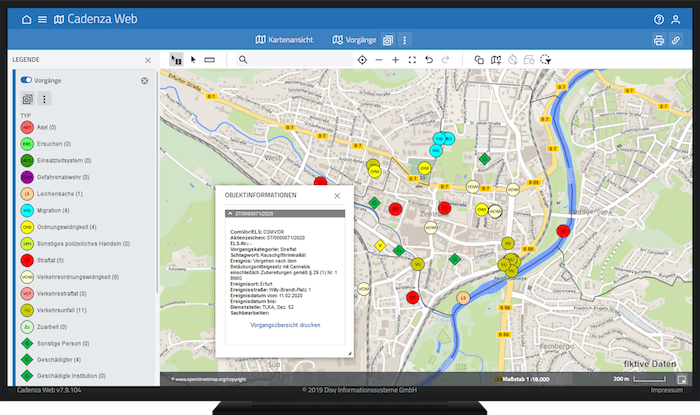This screenshot has width=700, height=415.
Task: Click Maßstab 1:18.000 scale display
Action: 525,379
